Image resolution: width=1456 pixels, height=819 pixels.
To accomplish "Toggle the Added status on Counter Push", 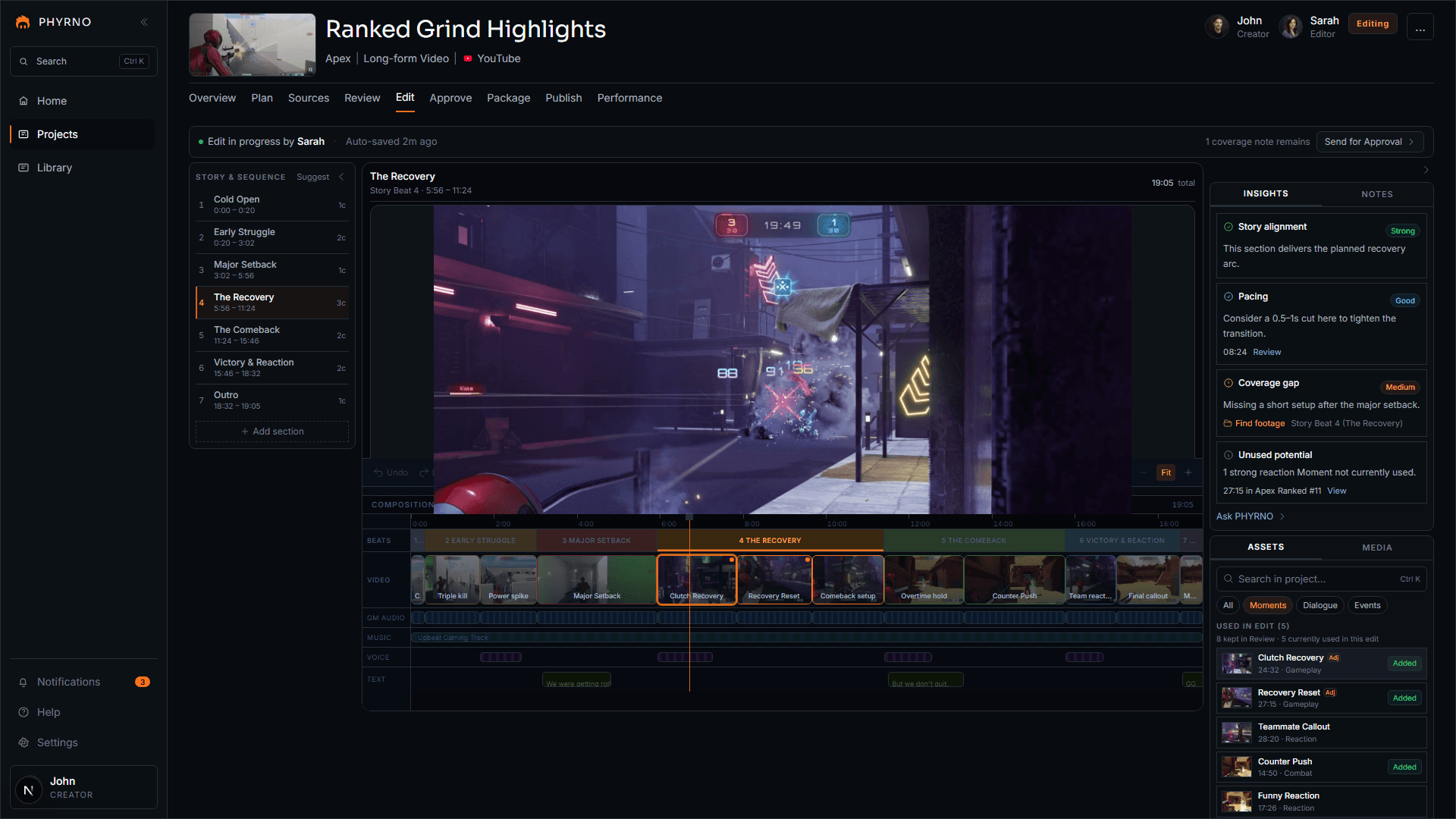I will (x=1404, y=767).
